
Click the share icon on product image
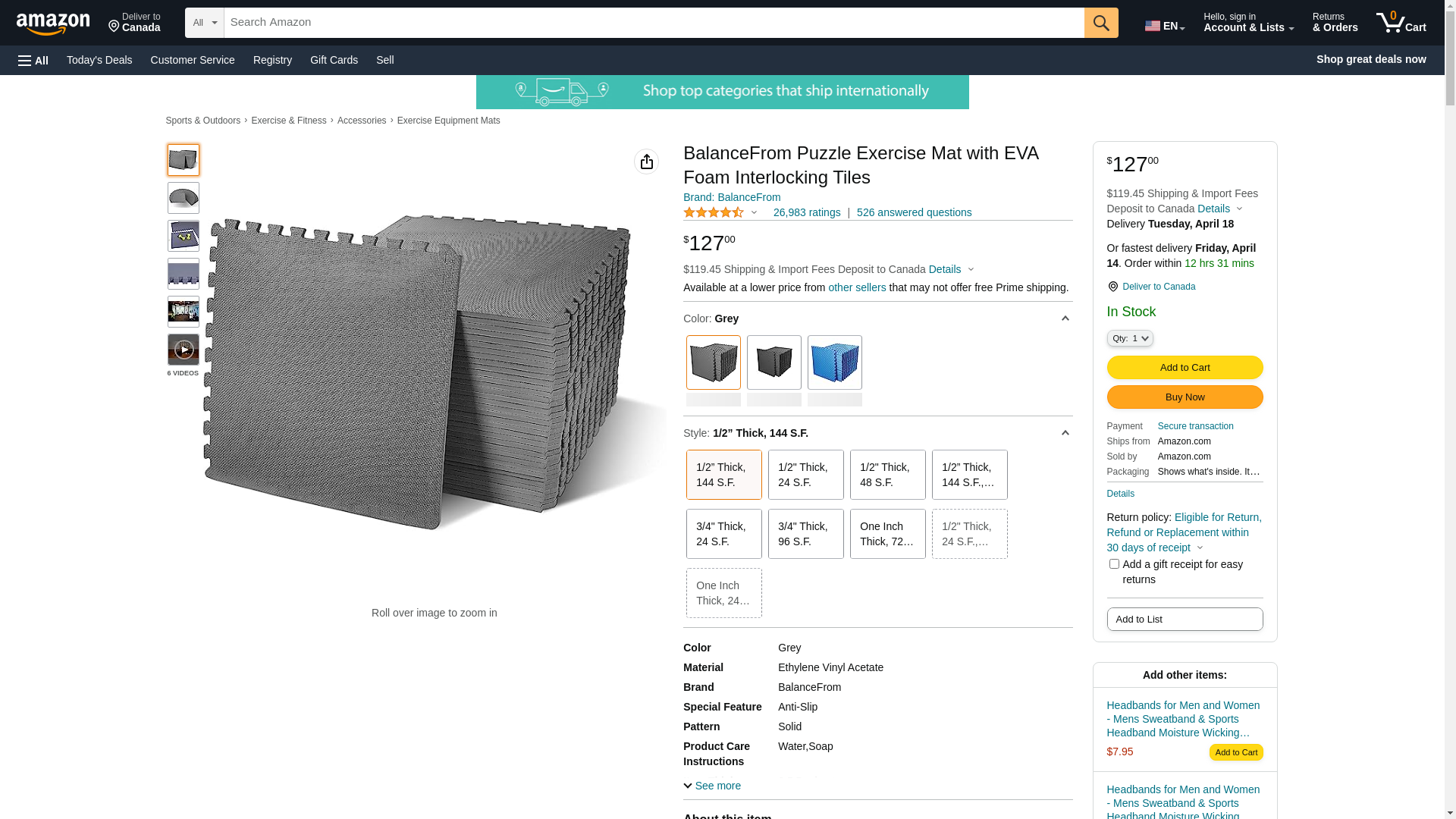646,162
